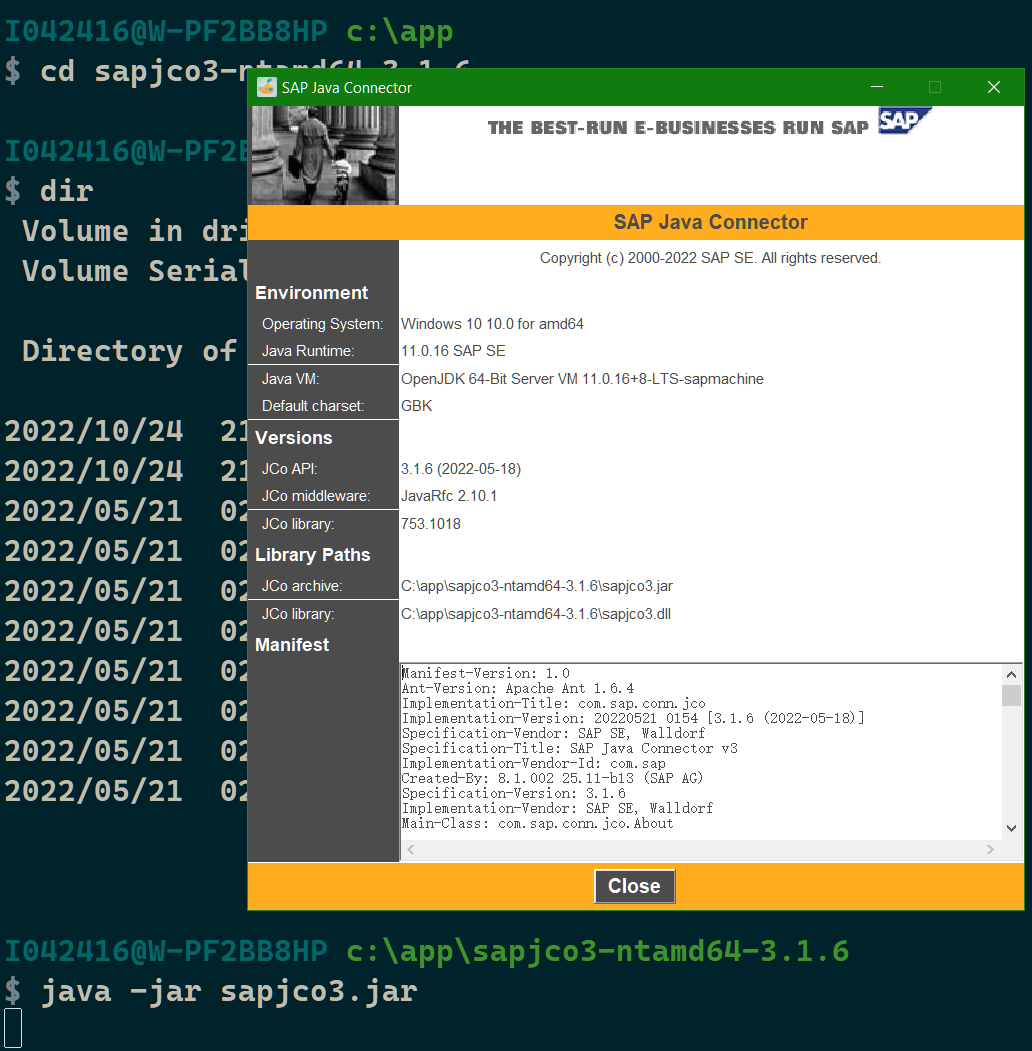1032x1051 pixels.
Task: Click the 'Default charset:' label
Action: tap(313, 406)
